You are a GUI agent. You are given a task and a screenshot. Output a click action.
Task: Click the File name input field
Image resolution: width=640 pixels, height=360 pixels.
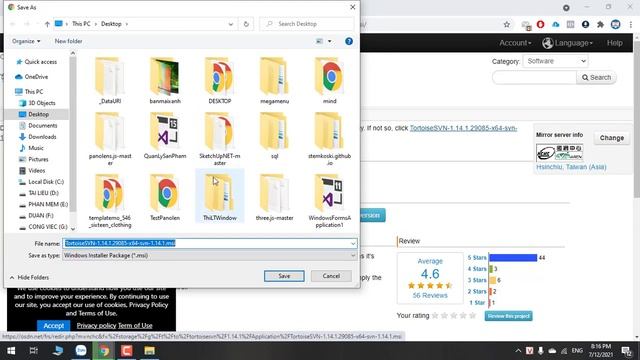click(210, 243)
